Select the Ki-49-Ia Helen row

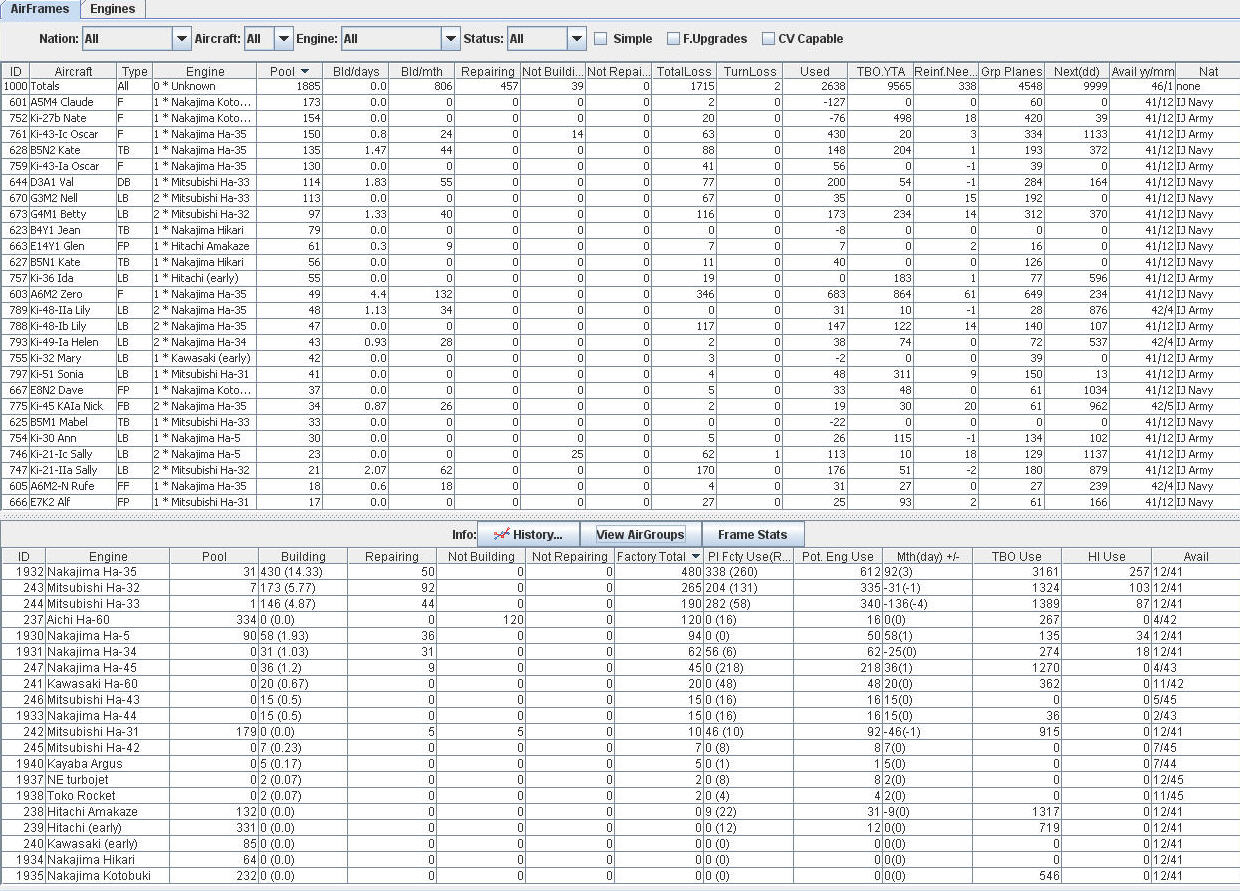pyautogui.click(x=620, y=342)
